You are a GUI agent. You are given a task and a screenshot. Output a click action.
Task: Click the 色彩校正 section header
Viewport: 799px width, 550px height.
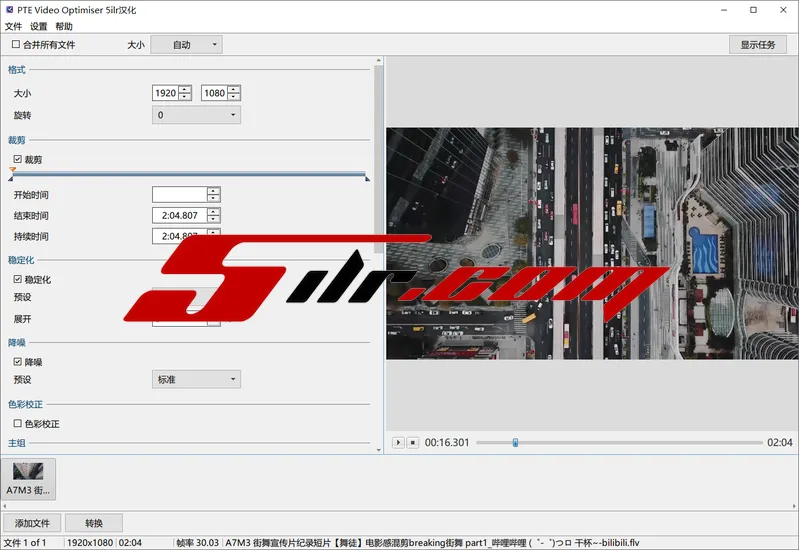click(x=25, y=404)
